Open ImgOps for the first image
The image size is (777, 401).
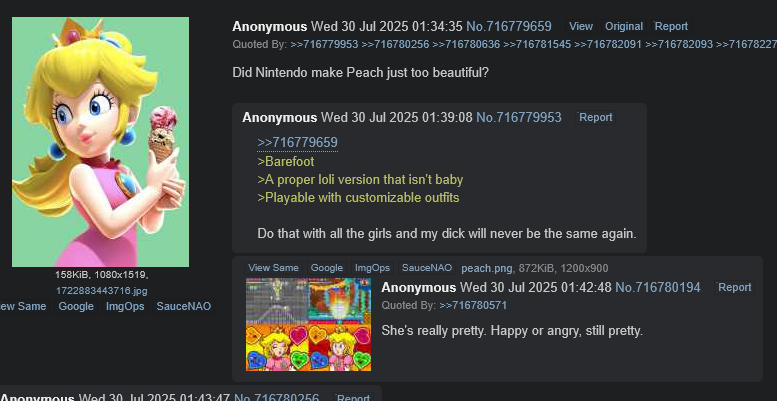[x=125, y=306]
